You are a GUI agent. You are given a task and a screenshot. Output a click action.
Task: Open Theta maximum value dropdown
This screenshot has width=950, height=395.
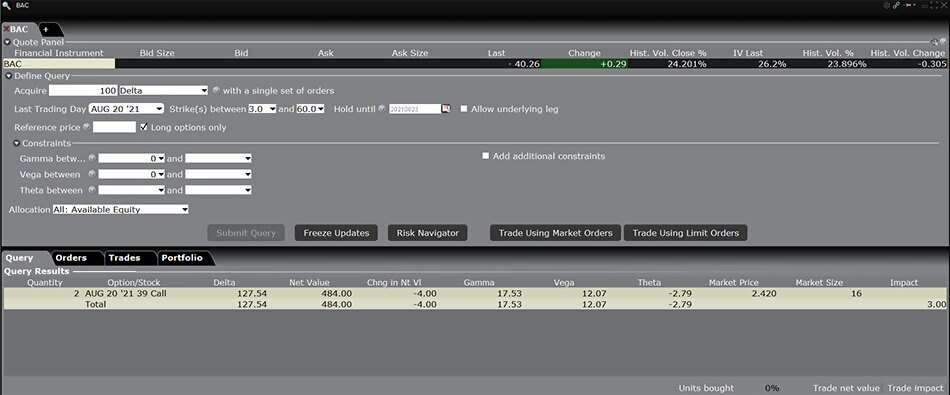[218, 190]
